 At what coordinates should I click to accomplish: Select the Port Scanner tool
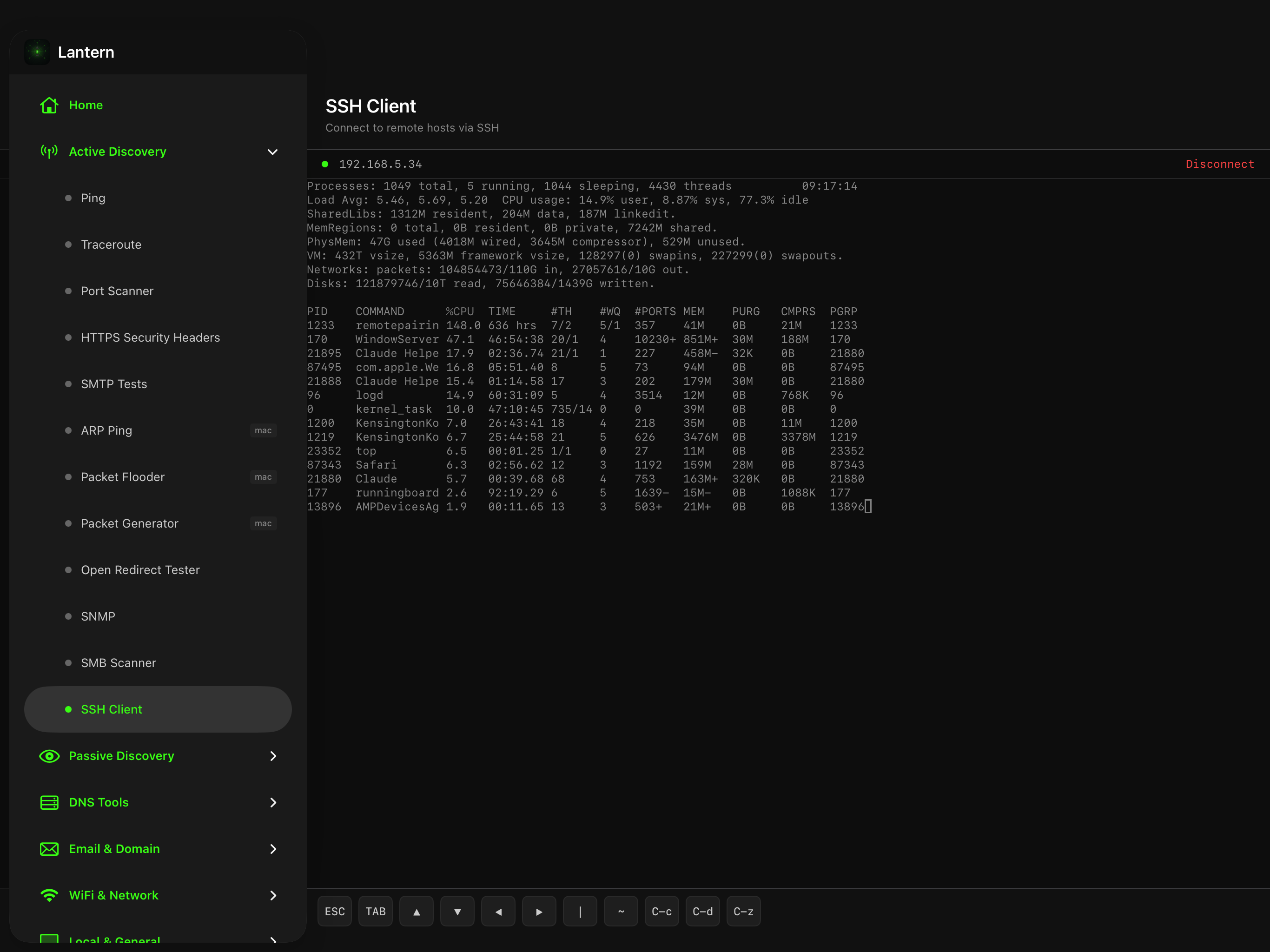(x=118, y=291)
